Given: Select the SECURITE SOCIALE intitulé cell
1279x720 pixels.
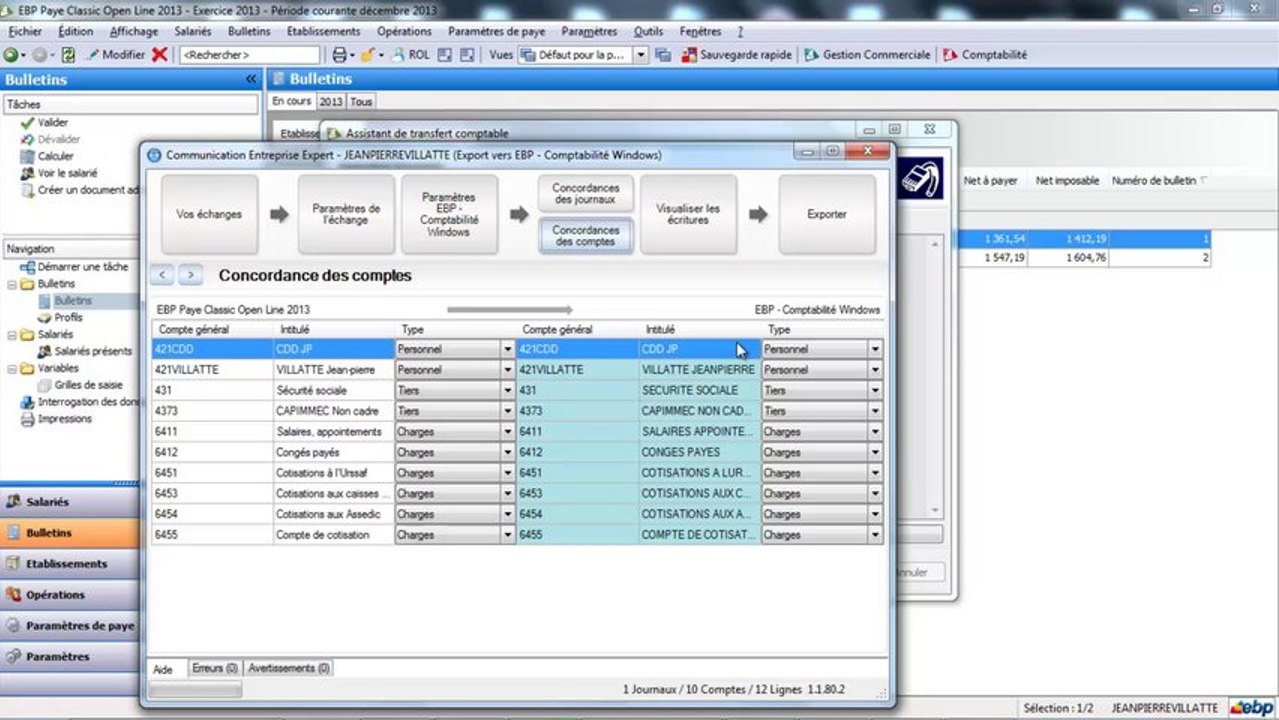Looking at the screenshot, I should click(x=700, y=390).
